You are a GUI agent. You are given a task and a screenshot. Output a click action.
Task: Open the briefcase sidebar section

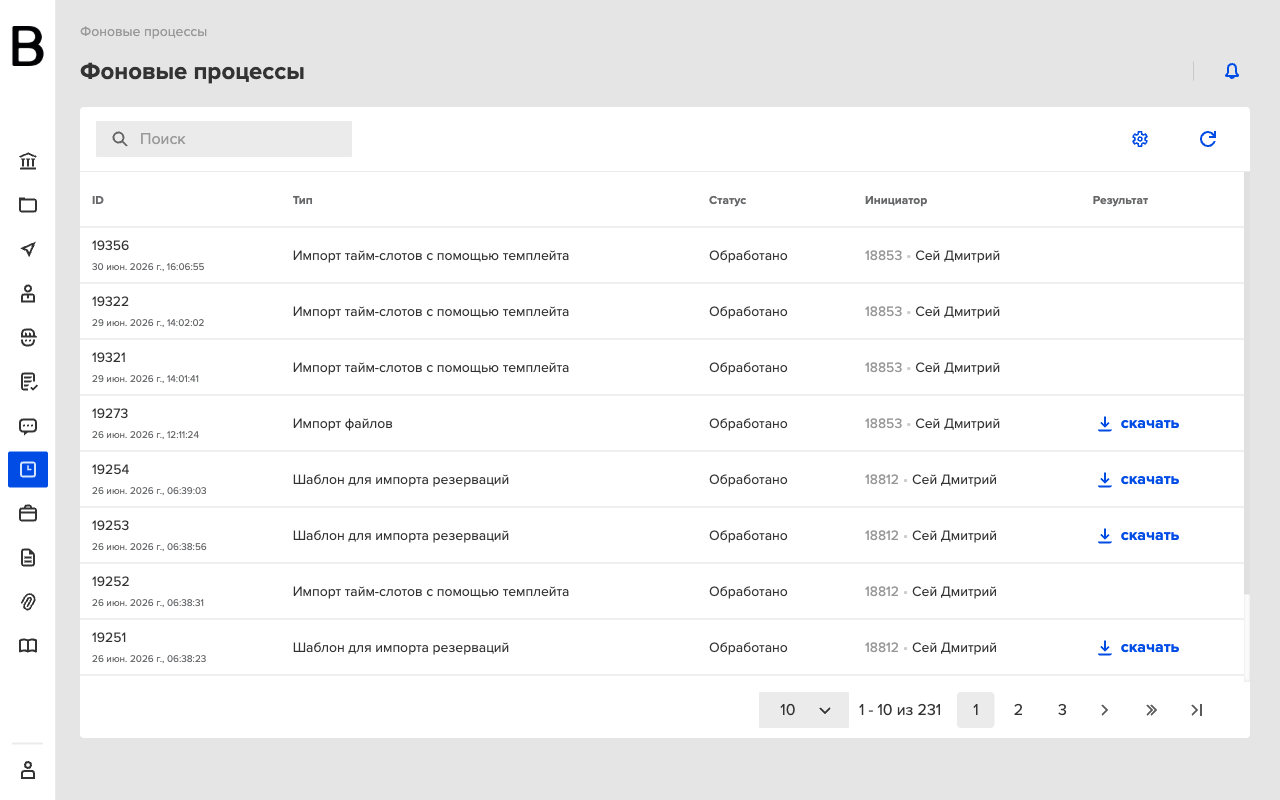28,514
